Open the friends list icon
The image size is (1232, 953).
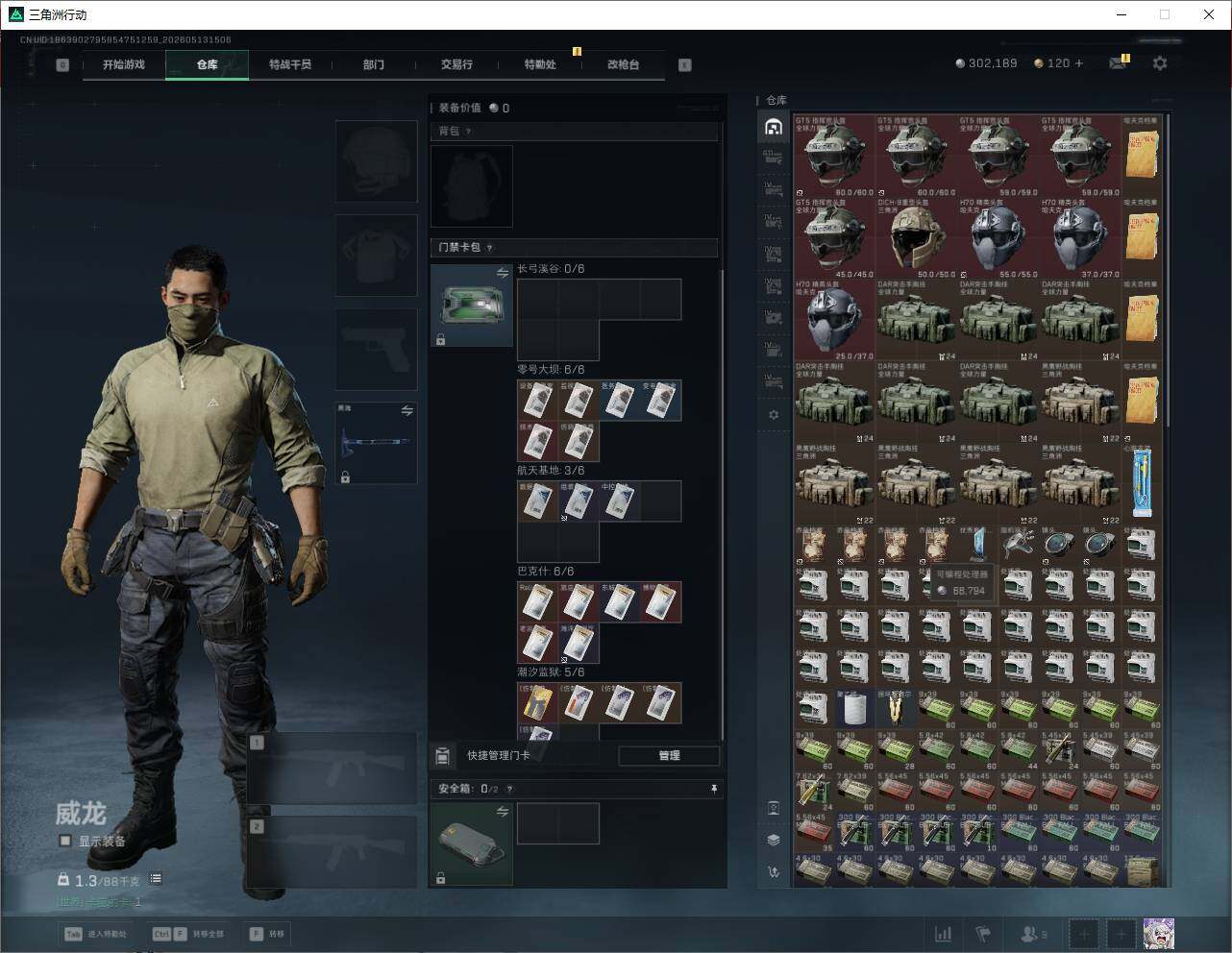tap(1033, 934)
